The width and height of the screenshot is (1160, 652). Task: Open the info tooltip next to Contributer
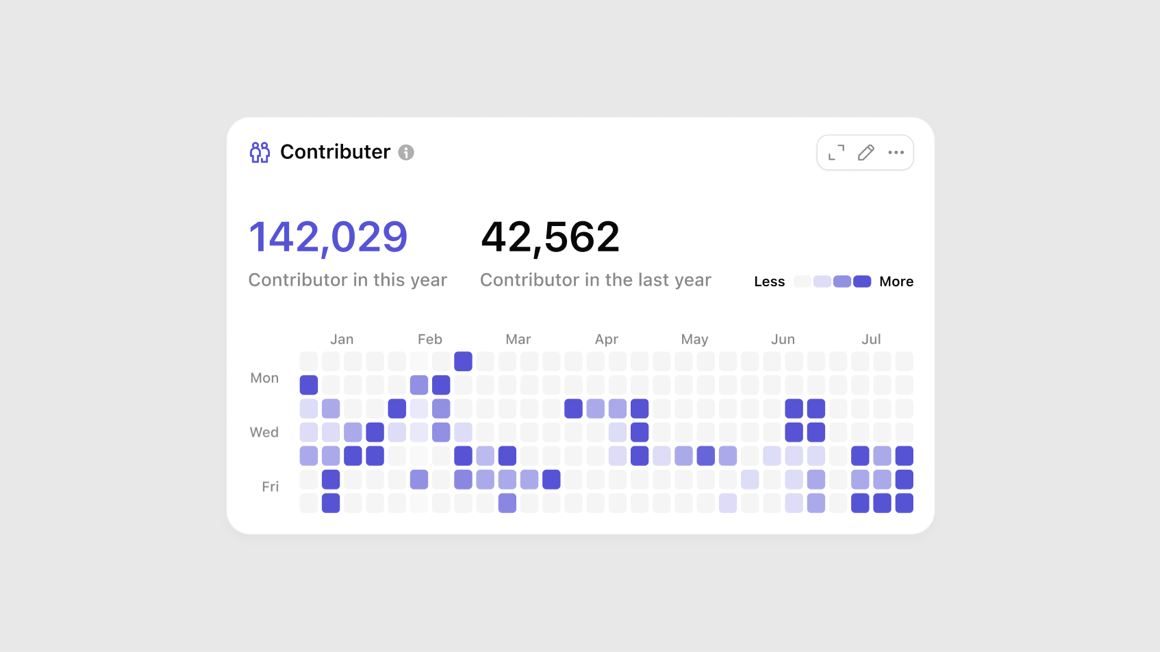coord(406,152)
